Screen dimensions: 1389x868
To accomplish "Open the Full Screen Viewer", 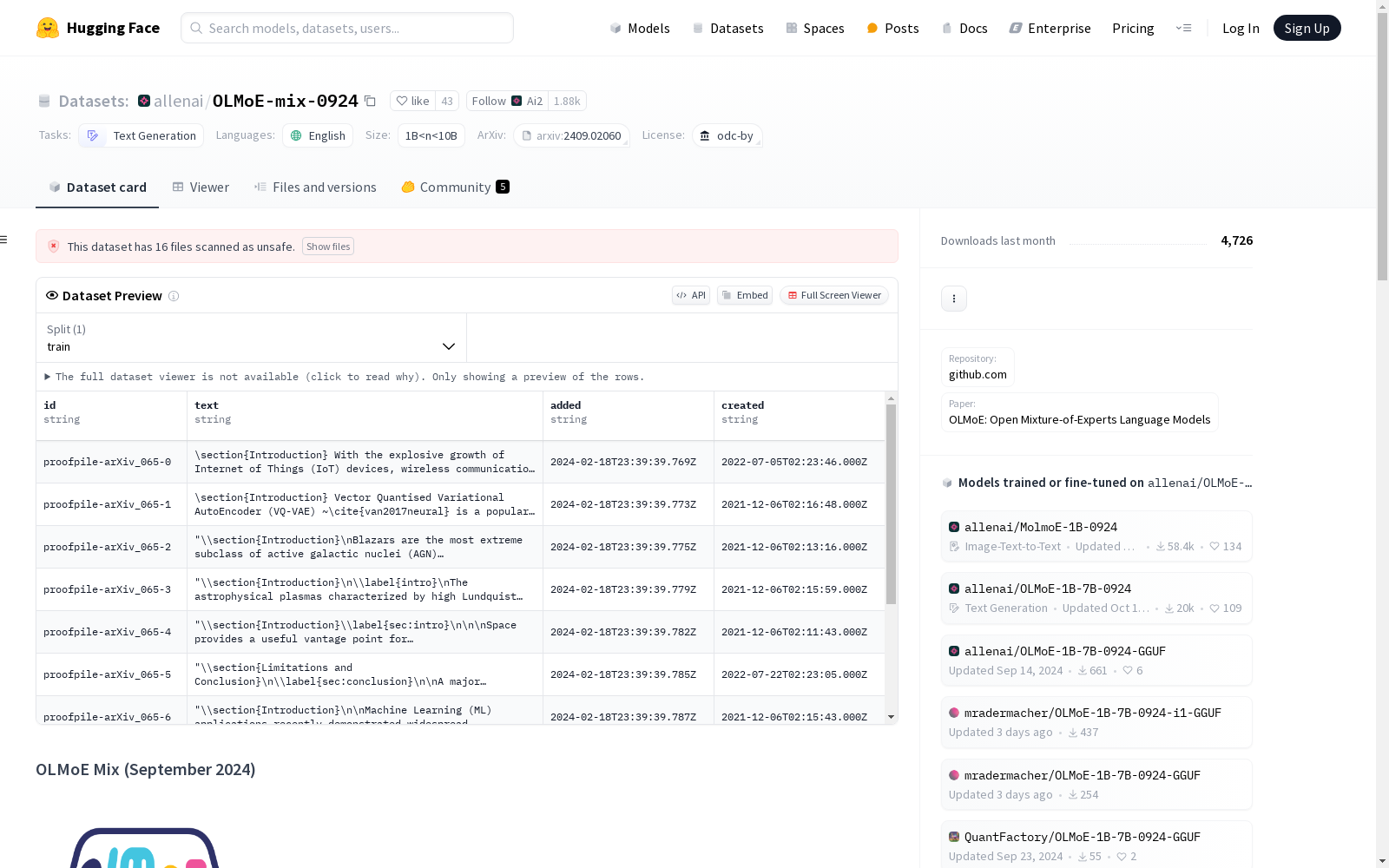I will [x=834, y=295].
